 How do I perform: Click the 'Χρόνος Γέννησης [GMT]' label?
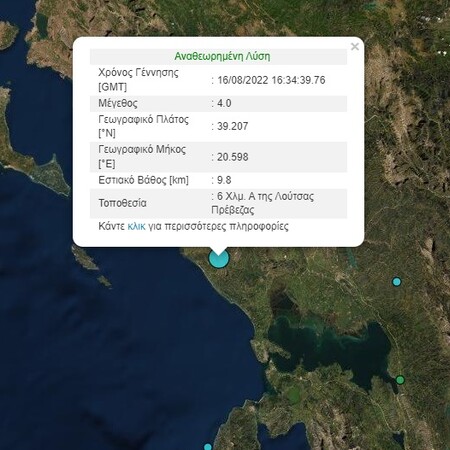[138, 80]
